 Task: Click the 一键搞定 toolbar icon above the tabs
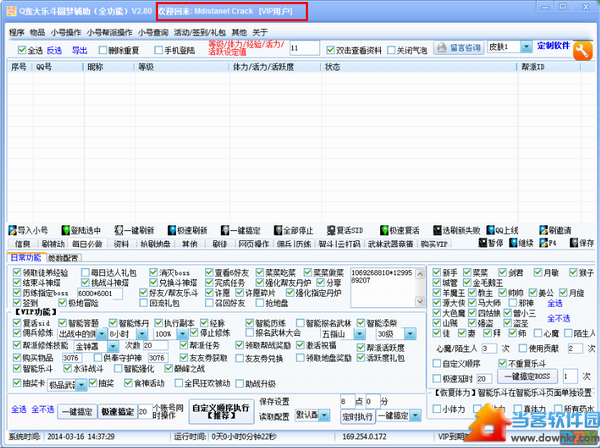[x=225, y=230]
